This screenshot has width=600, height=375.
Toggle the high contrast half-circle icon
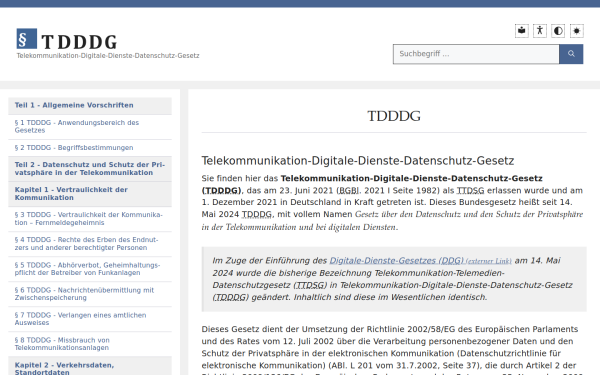pos(558,31)
